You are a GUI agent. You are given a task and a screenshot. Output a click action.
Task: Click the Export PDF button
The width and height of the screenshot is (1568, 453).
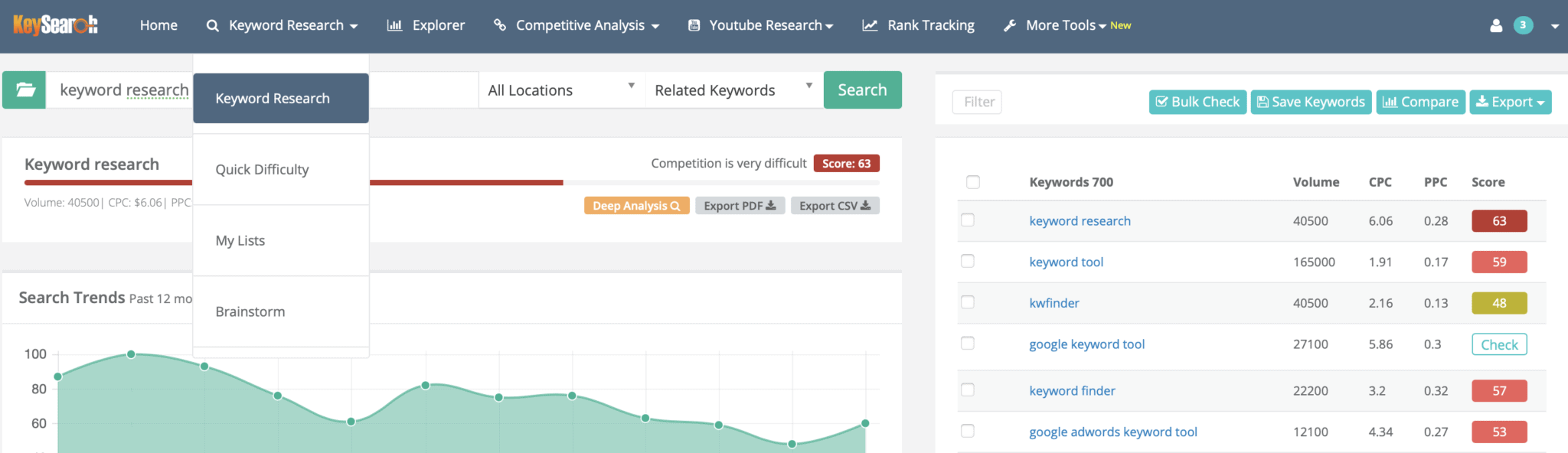click(x=740, y=206)
